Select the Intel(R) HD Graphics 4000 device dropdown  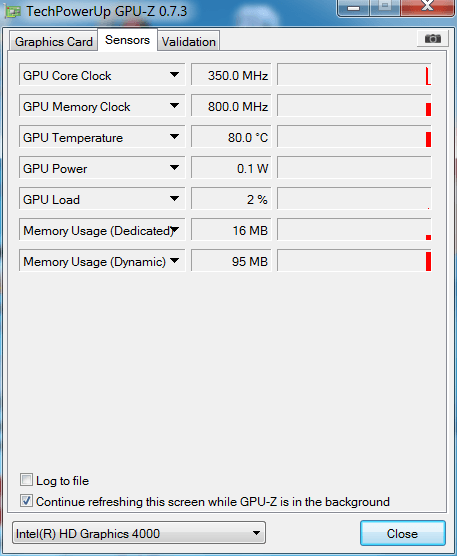coord(139,533)
